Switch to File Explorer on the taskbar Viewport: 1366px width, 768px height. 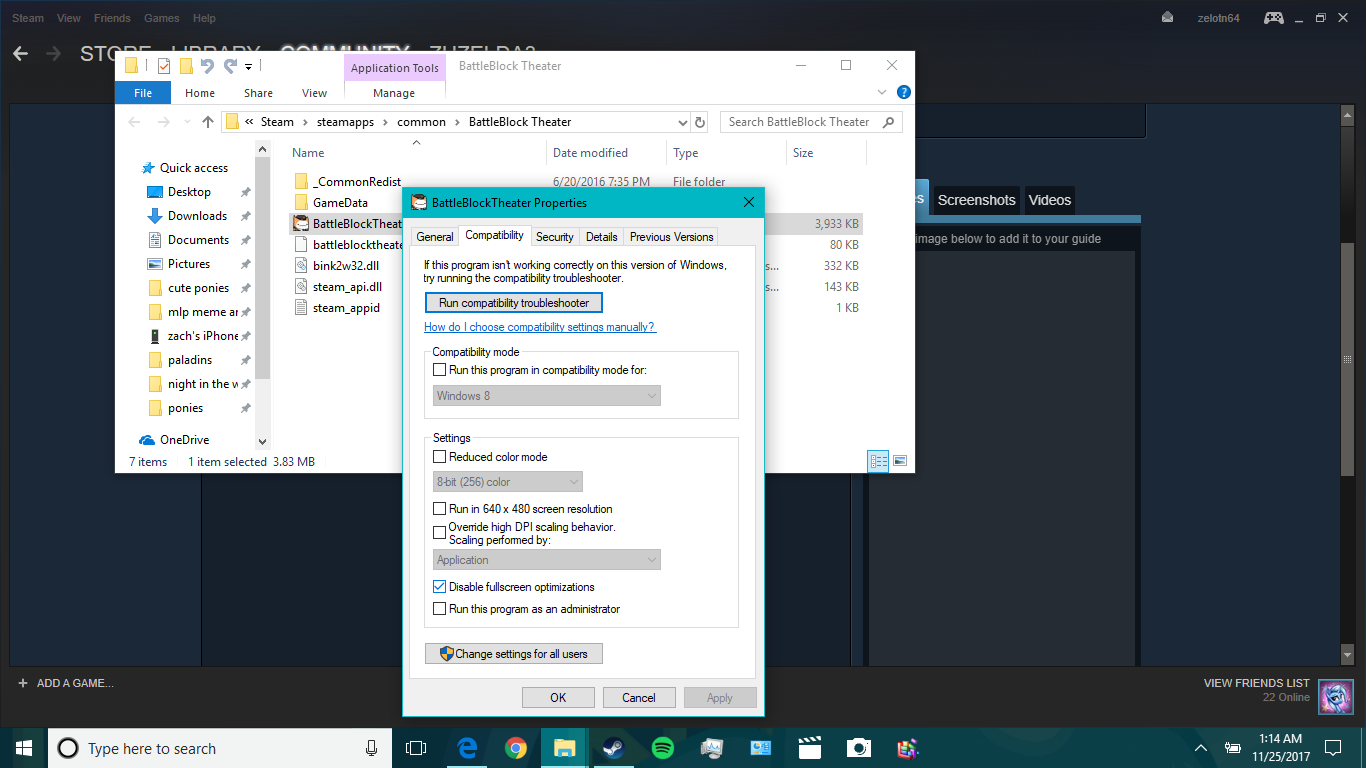click(564, 748)
